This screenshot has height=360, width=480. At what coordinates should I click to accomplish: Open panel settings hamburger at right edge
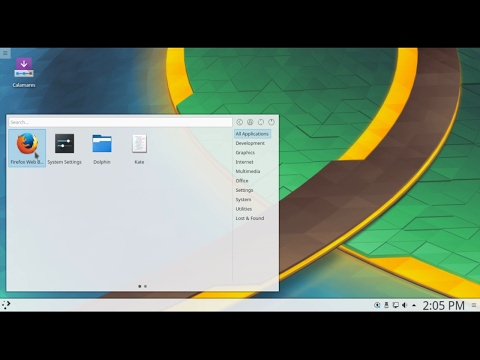pyautogui.click(x=474, y=305)
